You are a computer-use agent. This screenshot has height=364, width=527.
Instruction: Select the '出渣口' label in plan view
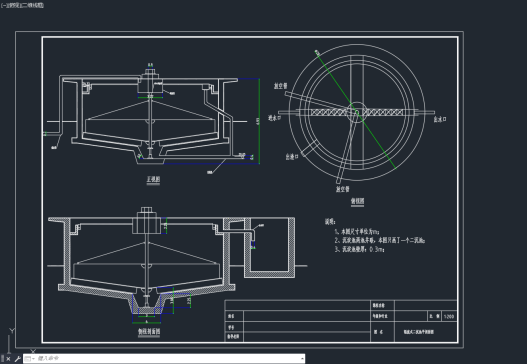point(292,157)
